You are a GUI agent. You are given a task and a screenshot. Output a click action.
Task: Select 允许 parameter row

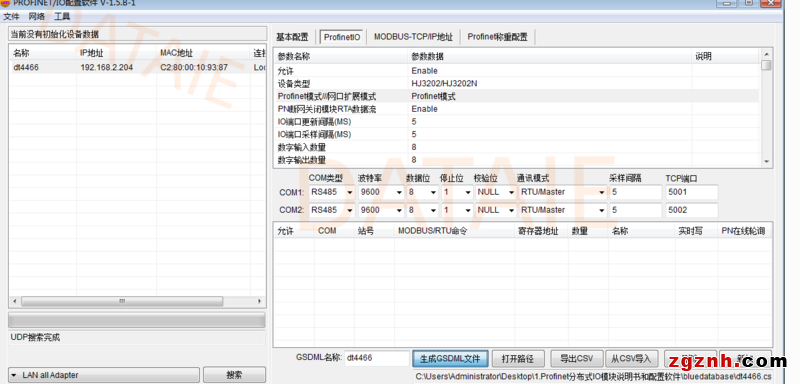[x=516, y=71]
